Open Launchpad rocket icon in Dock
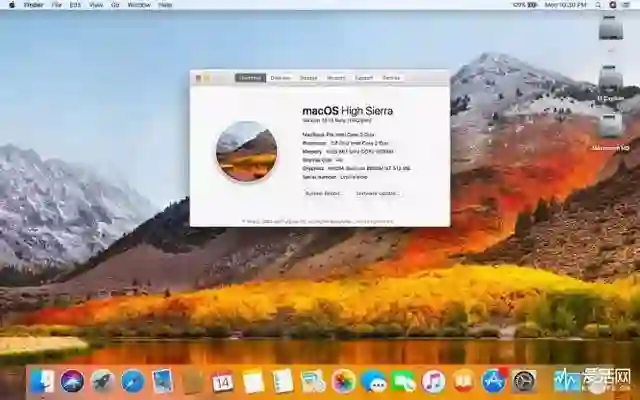The height and width of the screenshot is (400, 640). click(x=102, y=381)
